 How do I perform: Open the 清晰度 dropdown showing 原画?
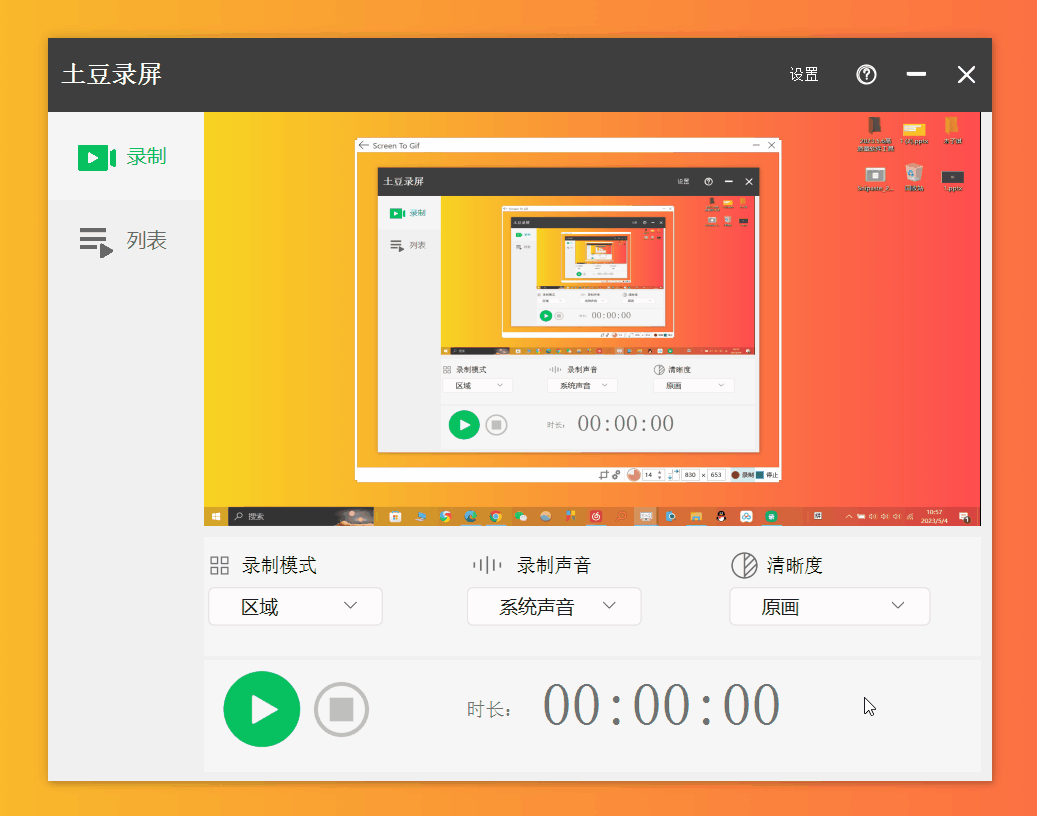[829, 606]
